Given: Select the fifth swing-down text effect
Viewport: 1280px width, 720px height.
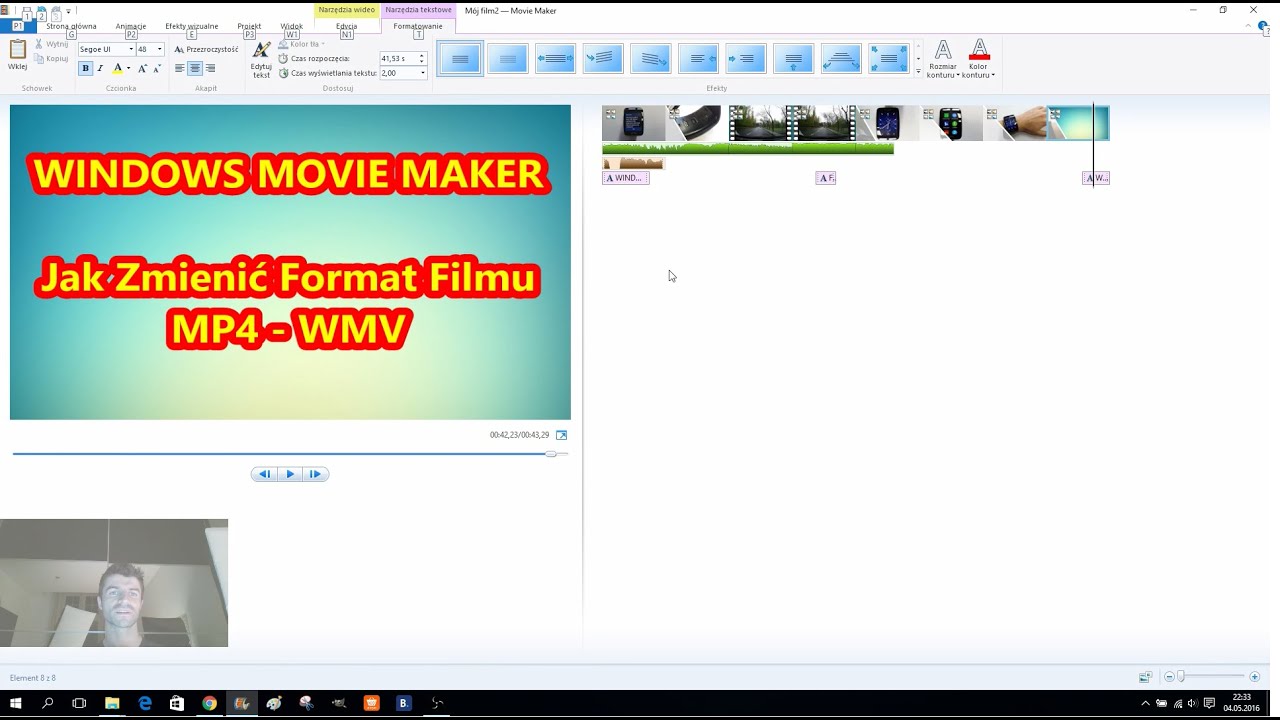Looking at the screenshot, I should coord(651,59).
